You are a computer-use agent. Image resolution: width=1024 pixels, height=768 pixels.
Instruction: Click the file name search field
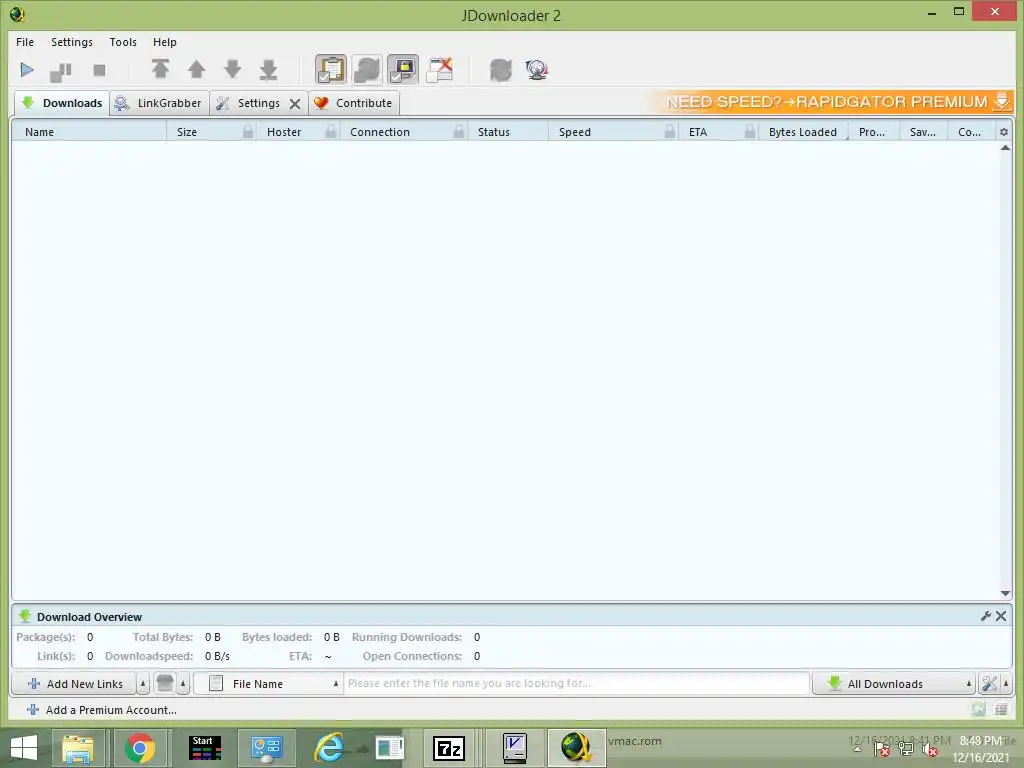[x=577, y=684]
